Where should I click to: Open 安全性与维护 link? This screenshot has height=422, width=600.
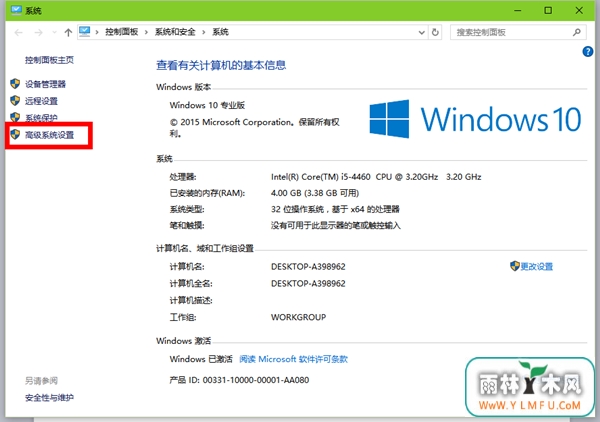[49, 398]
